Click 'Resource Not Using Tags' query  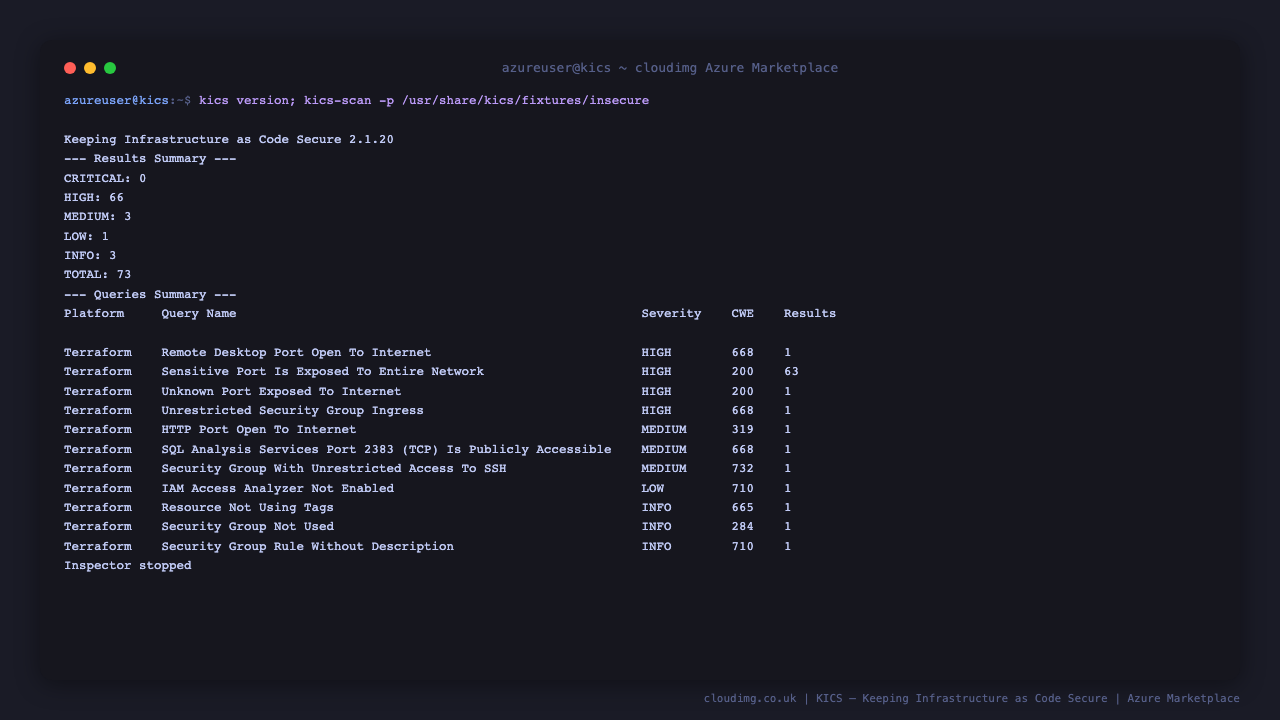point(247,508)
